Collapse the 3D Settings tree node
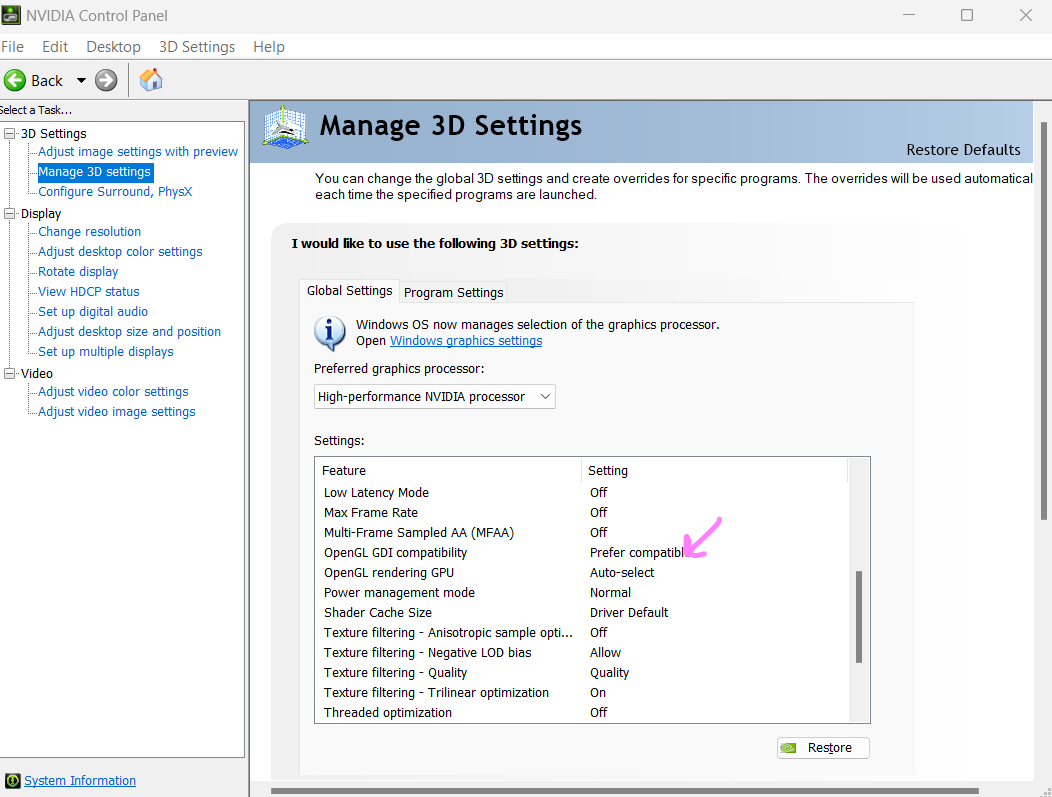The image size is (1052, 797). pos(9,134)
